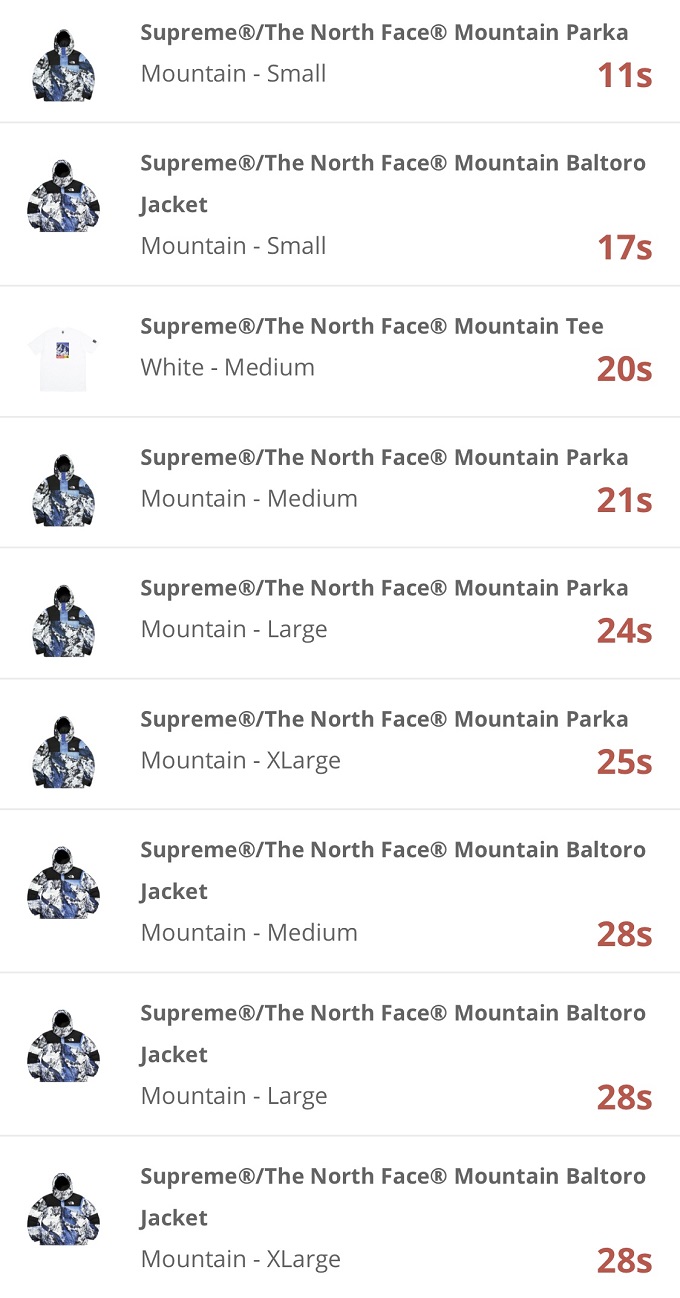Open the Mountain Parka Large jacket thumbnail
This screenshot has width=680, height=1298.
pyautogui.click(x=64, y=620)
